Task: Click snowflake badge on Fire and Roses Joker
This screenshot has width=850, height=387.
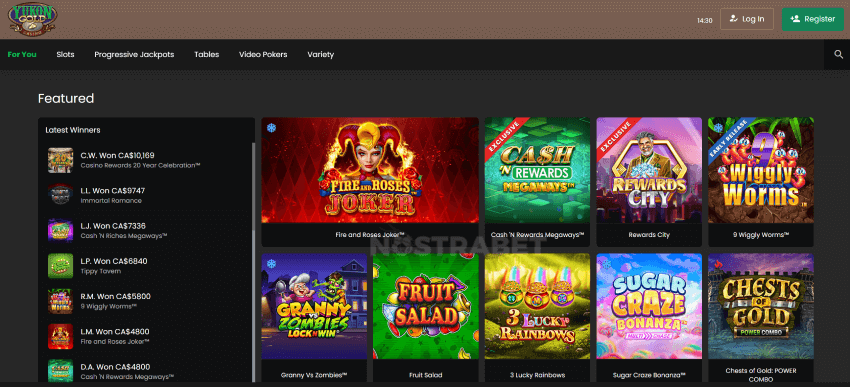Action: coord(272,128)
